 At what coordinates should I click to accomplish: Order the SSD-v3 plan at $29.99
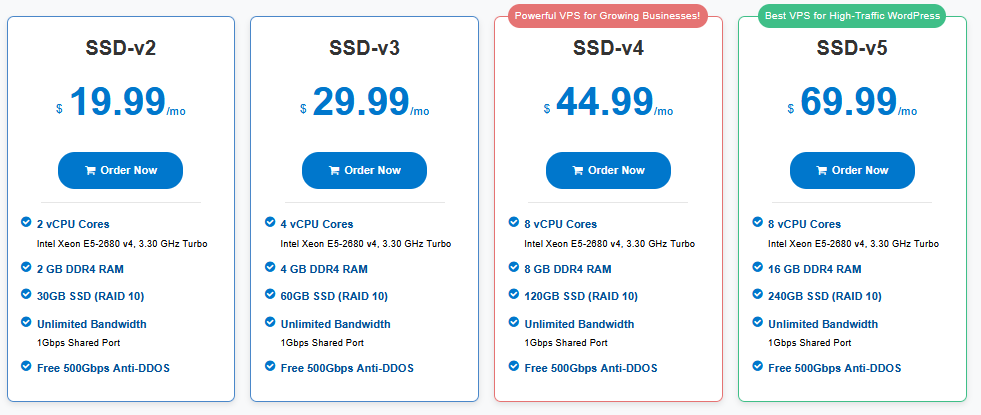(x=365, y=171)
